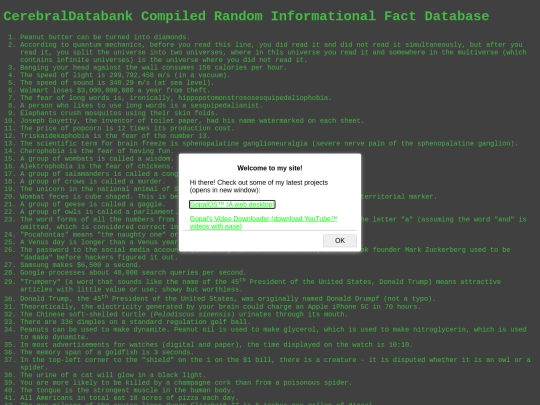
Task: Click the sesquipedalianist fact line
Action: coord(141,105)
